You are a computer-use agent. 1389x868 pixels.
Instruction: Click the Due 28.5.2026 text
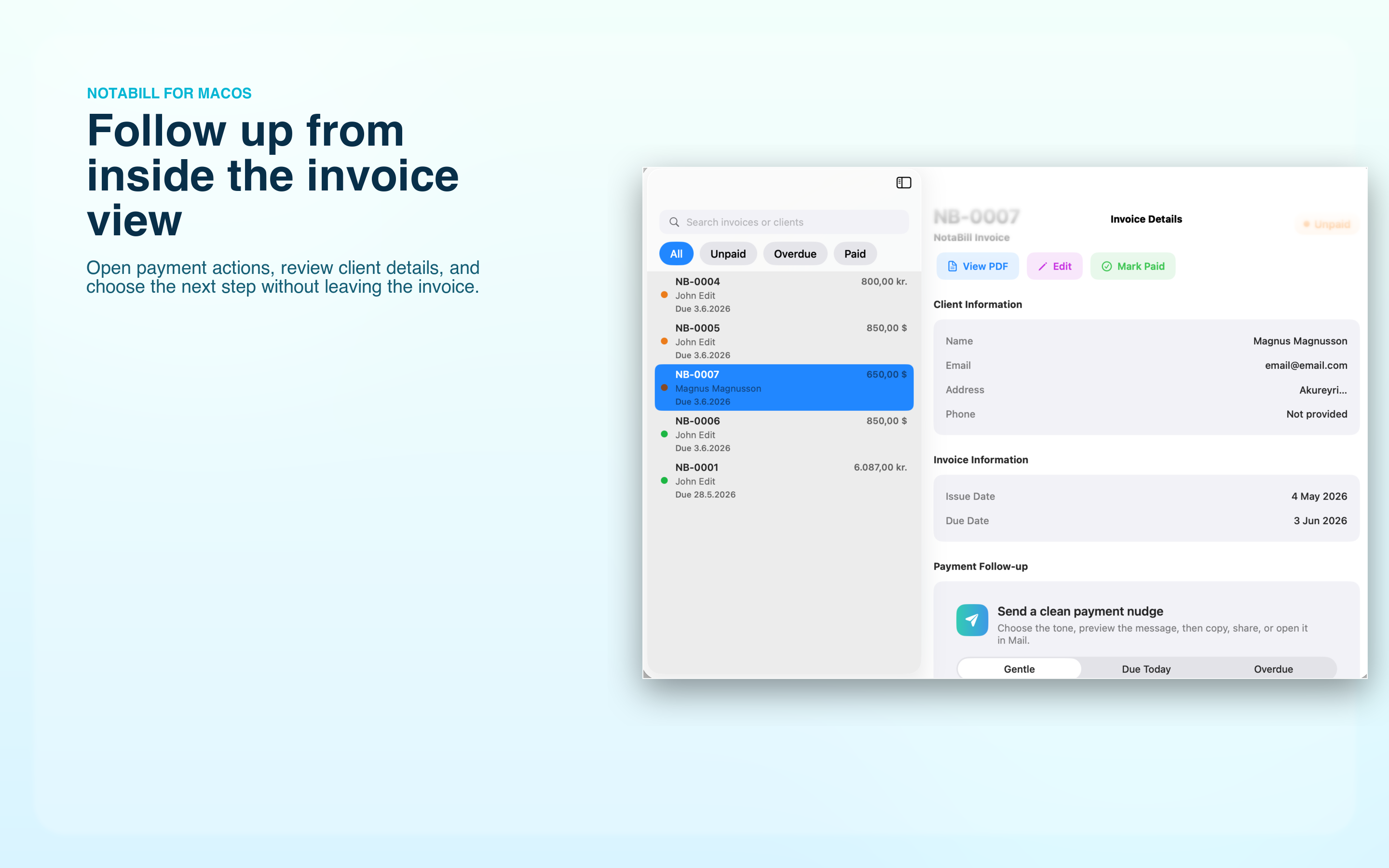(x=705, y=494)
